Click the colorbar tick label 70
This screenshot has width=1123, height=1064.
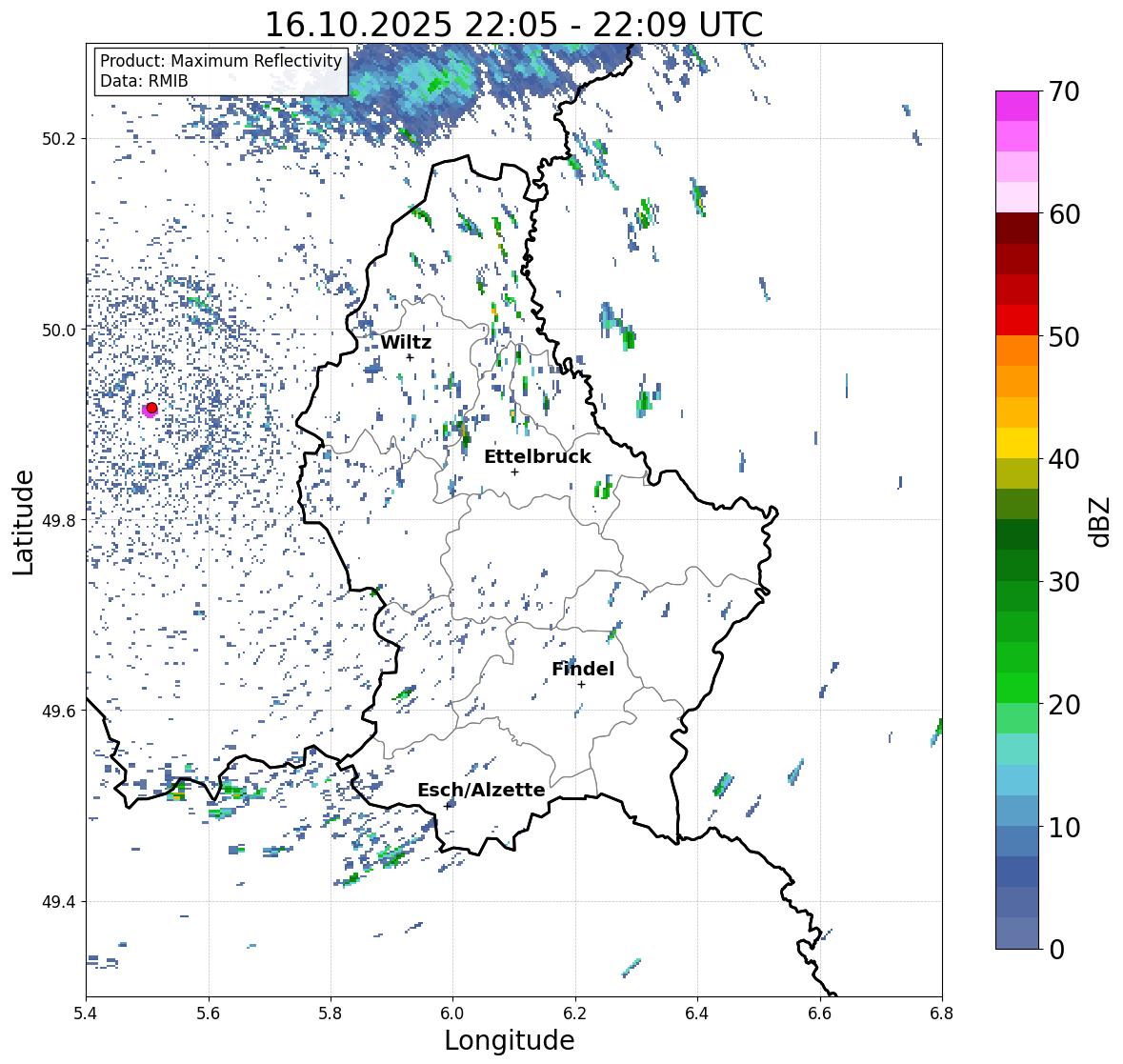tap(1064, 91)
